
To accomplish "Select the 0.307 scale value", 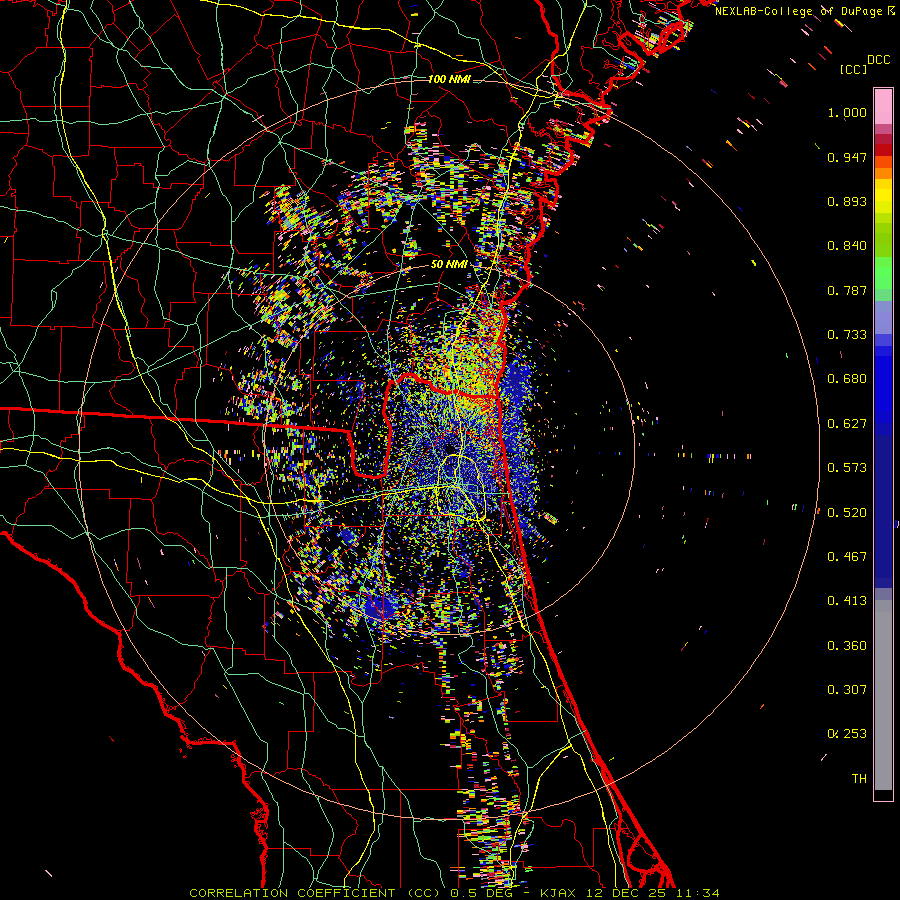I will pos(847,690).
